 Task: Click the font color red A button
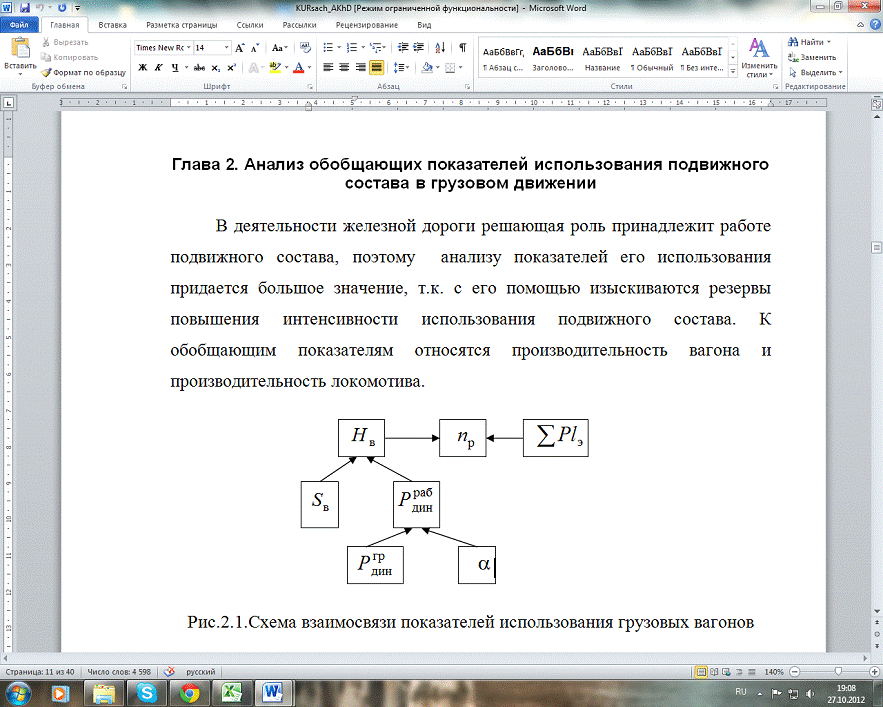(298, 68)
